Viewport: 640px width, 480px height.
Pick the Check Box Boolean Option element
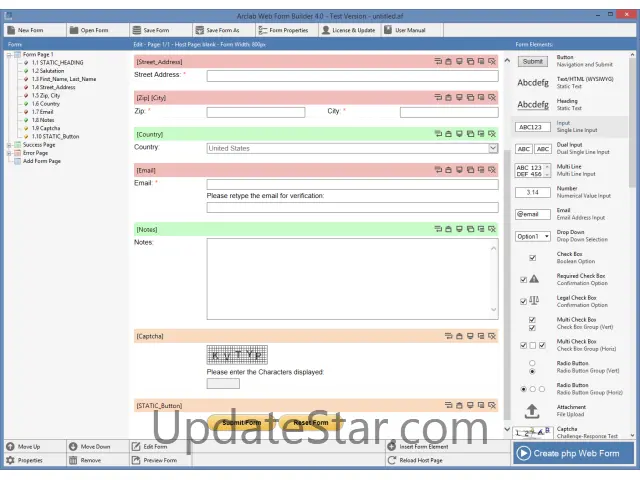coord(570,258)
